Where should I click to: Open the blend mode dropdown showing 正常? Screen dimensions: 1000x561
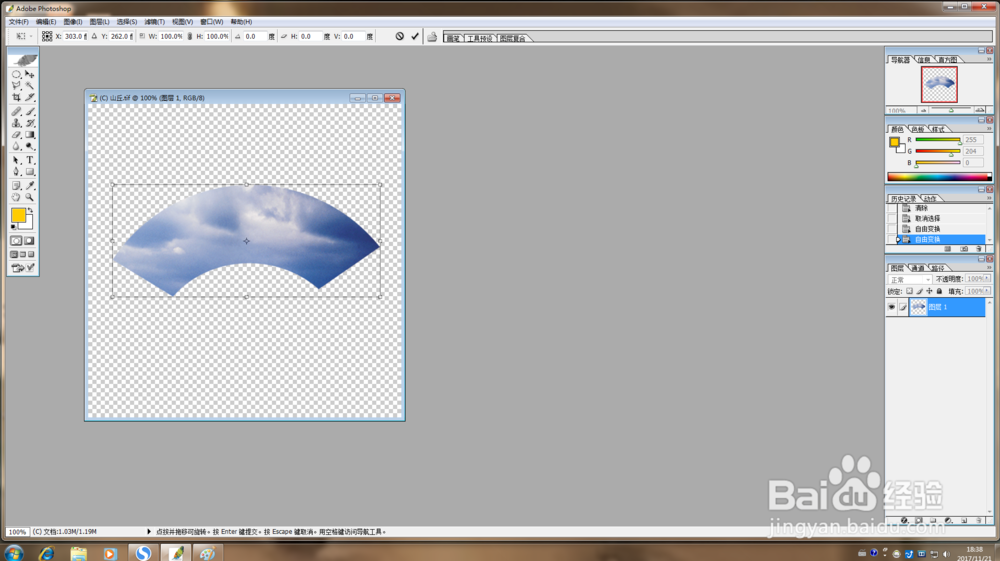pos(910,279)
